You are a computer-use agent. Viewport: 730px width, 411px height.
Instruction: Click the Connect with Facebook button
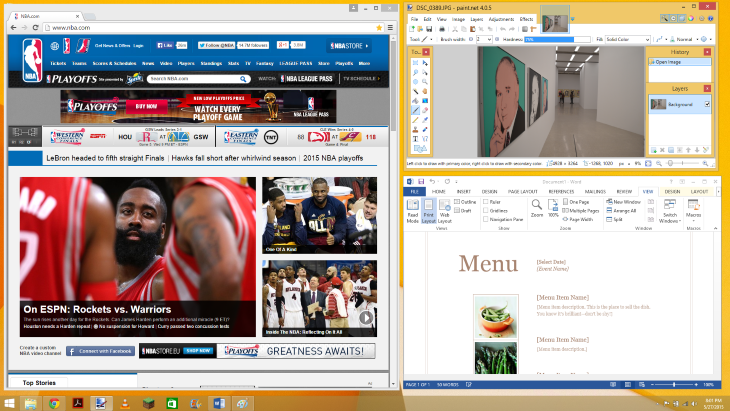[100, 351]
